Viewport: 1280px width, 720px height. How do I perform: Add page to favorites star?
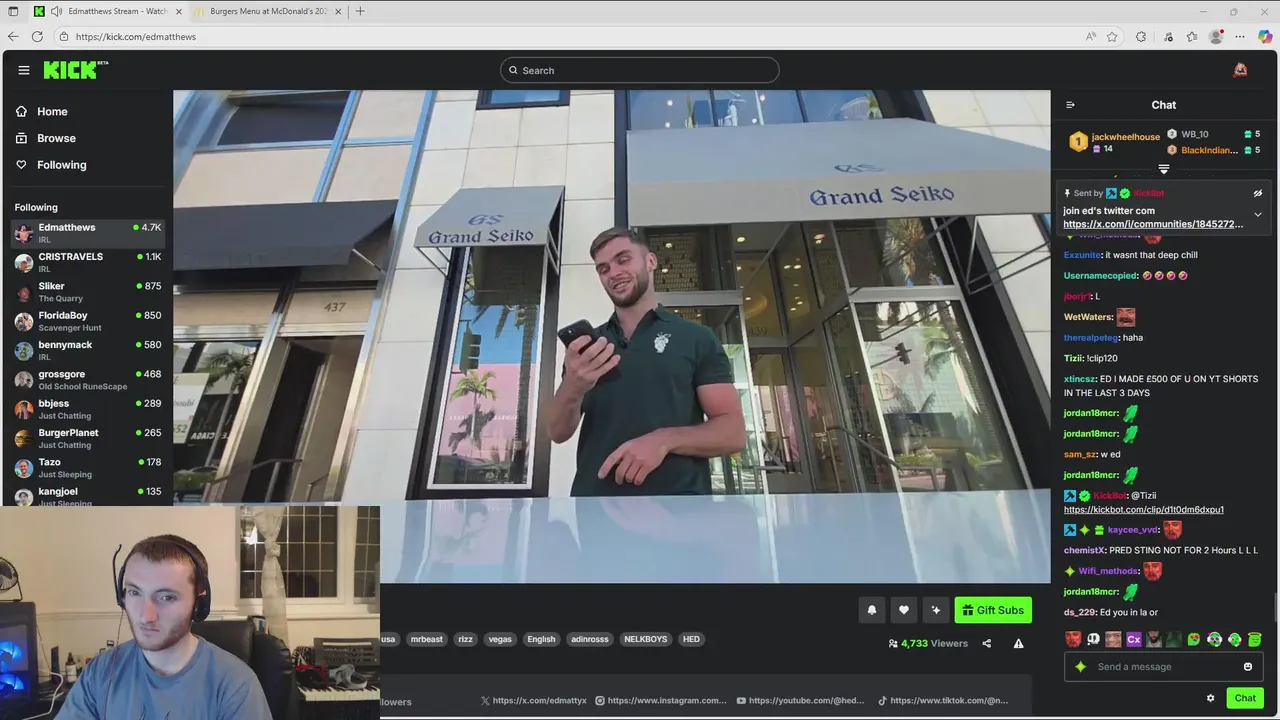pos(1112,37)
